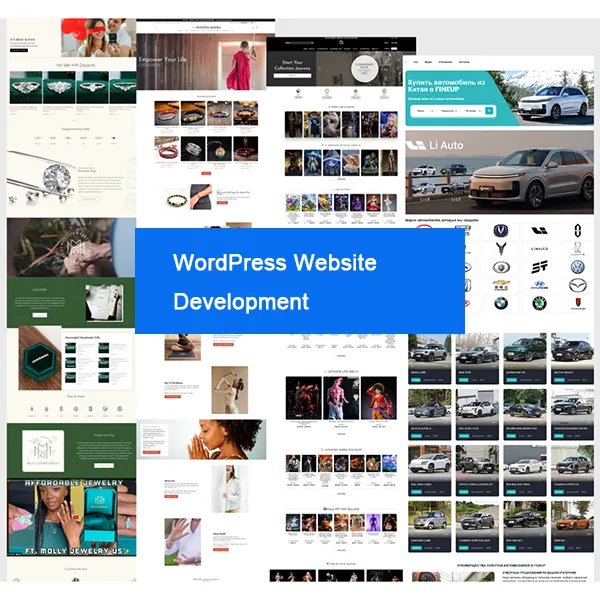Open the rainbow chakra bracelet product
600x600 pixels.
coord(219,113)
